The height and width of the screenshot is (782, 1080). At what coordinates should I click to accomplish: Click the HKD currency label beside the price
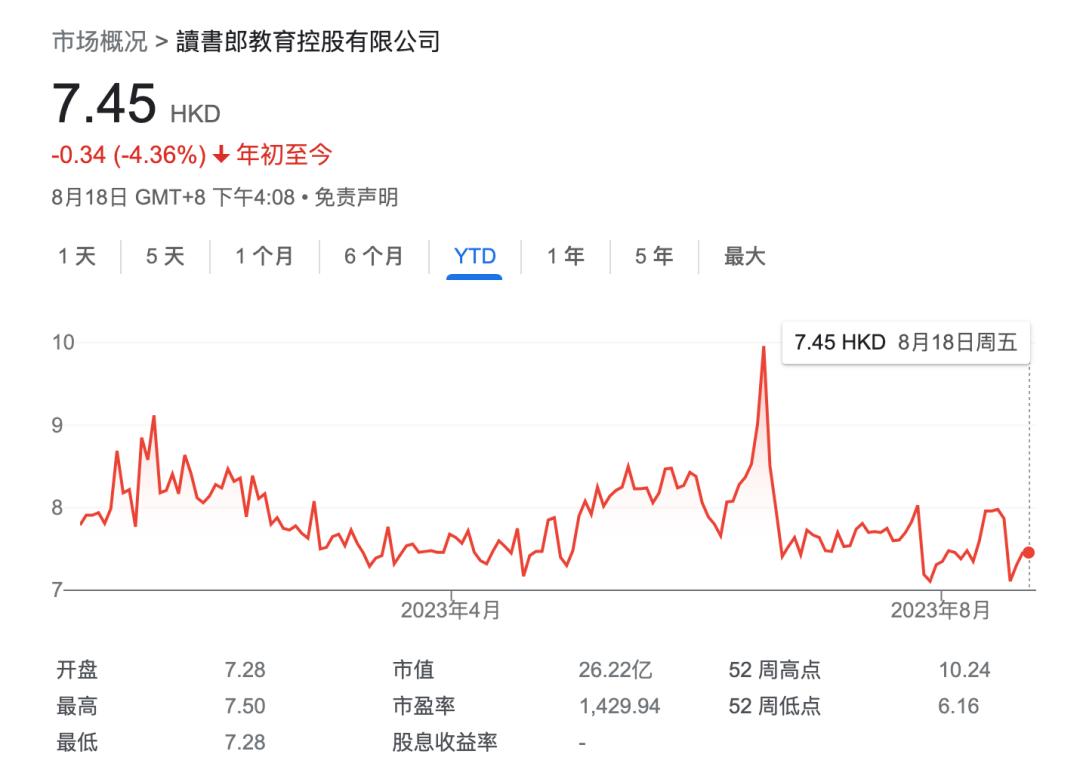pos(196,114)
